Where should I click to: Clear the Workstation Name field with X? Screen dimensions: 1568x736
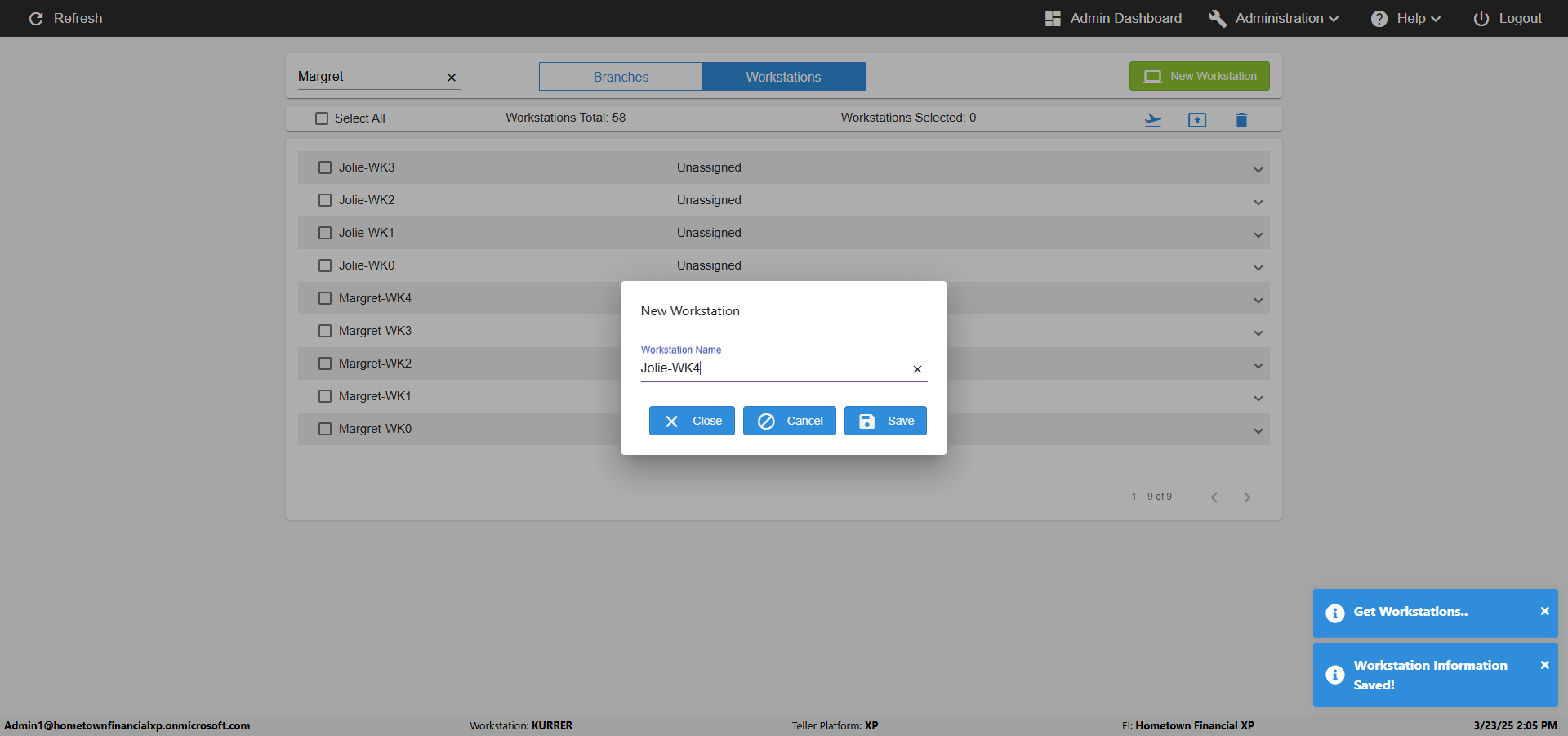tap(917, 369)
